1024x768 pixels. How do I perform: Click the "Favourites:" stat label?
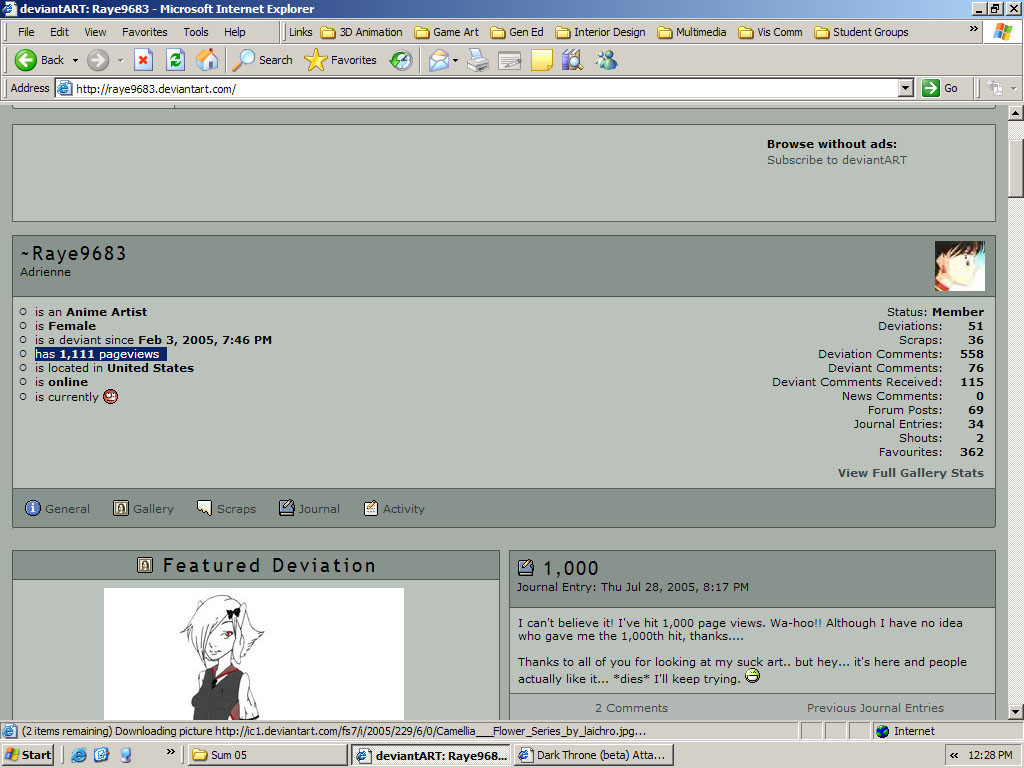coord(910,452)
